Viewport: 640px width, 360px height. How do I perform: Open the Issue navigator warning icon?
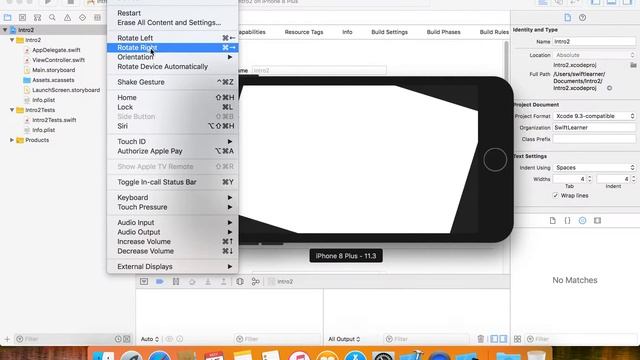67,18
